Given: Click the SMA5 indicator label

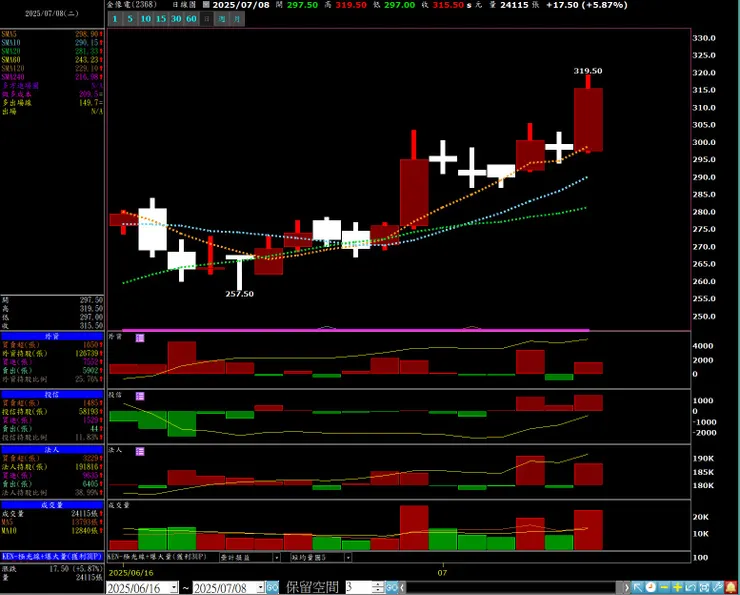Looking at the screenshot, I should coord(9,34).
